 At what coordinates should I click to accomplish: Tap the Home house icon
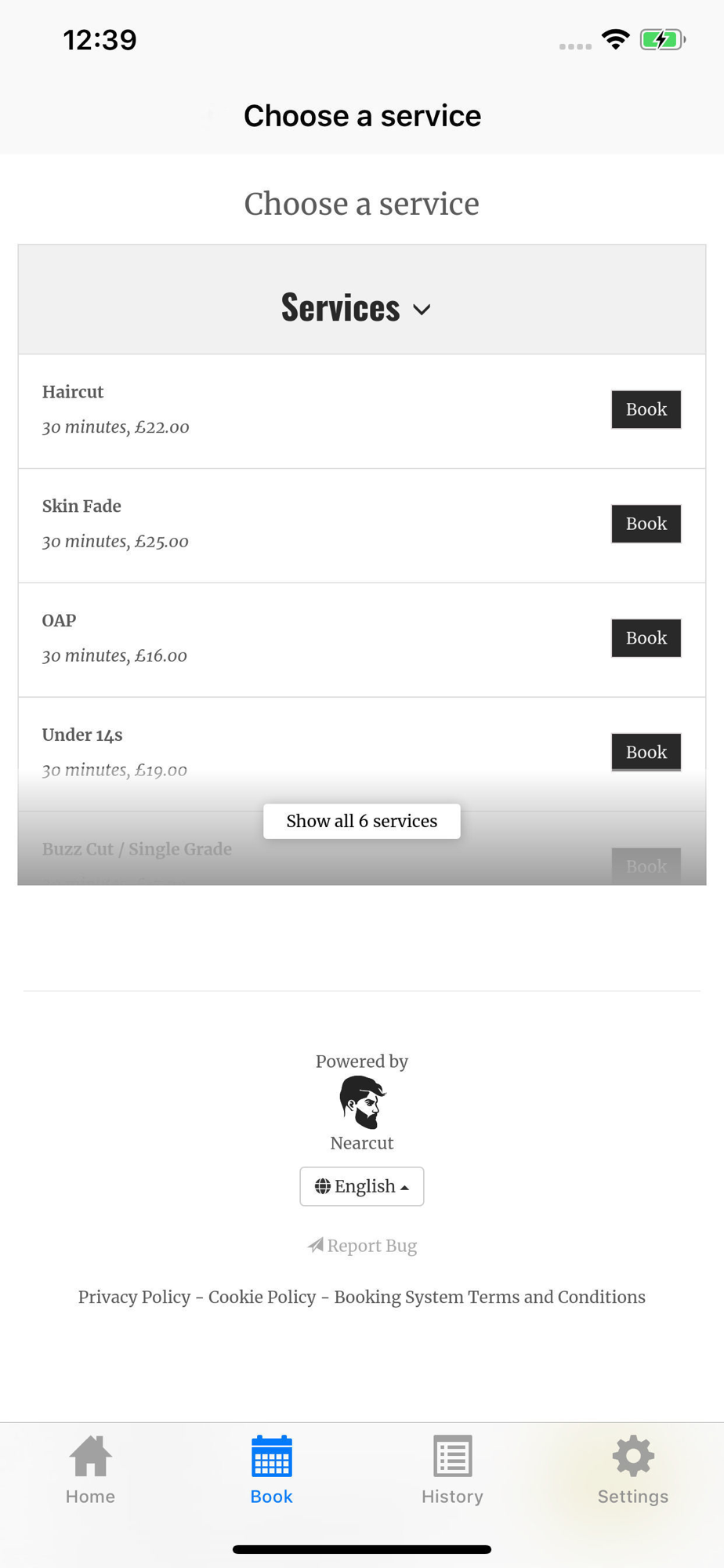click(90, 1457)
